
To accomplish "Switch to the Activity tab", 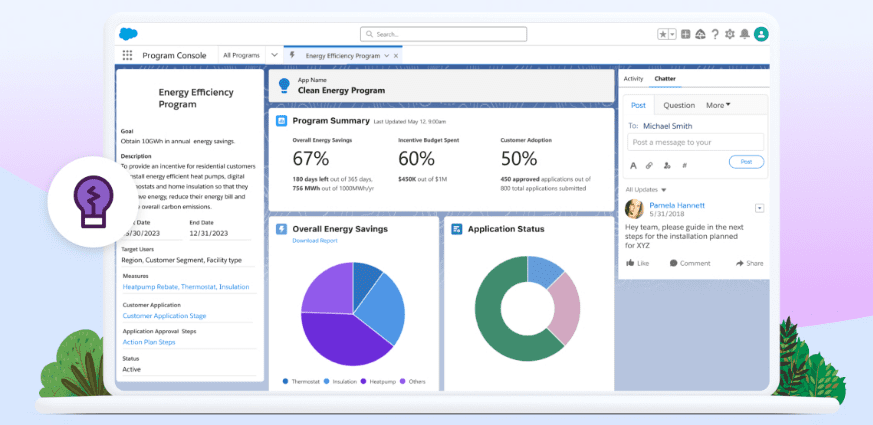I will [x=633, y=78].
